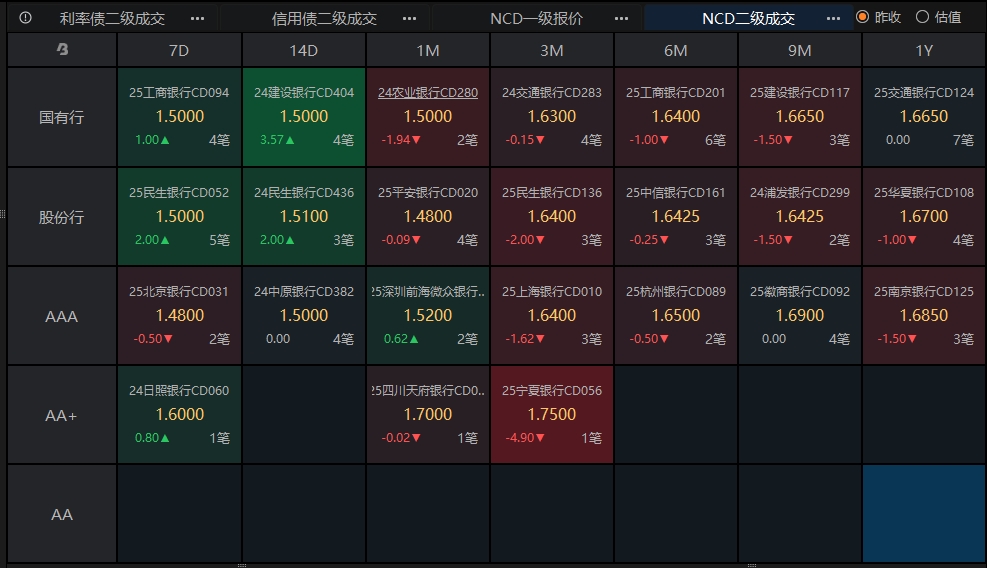Switch to the 利率债二级成交 tab
Image resolution: width=987 pixels, height=568 pixels.
click(112, 19)
